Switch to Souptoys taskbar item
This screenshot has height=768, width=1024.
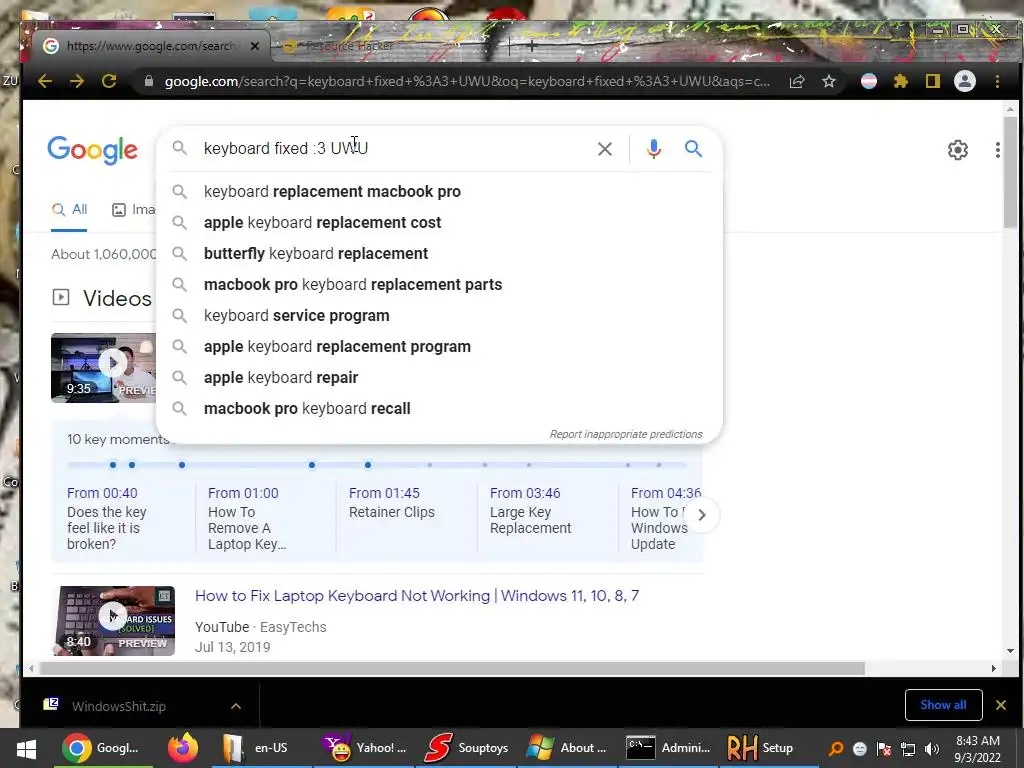pyautogui.click(x=466, y=748)
